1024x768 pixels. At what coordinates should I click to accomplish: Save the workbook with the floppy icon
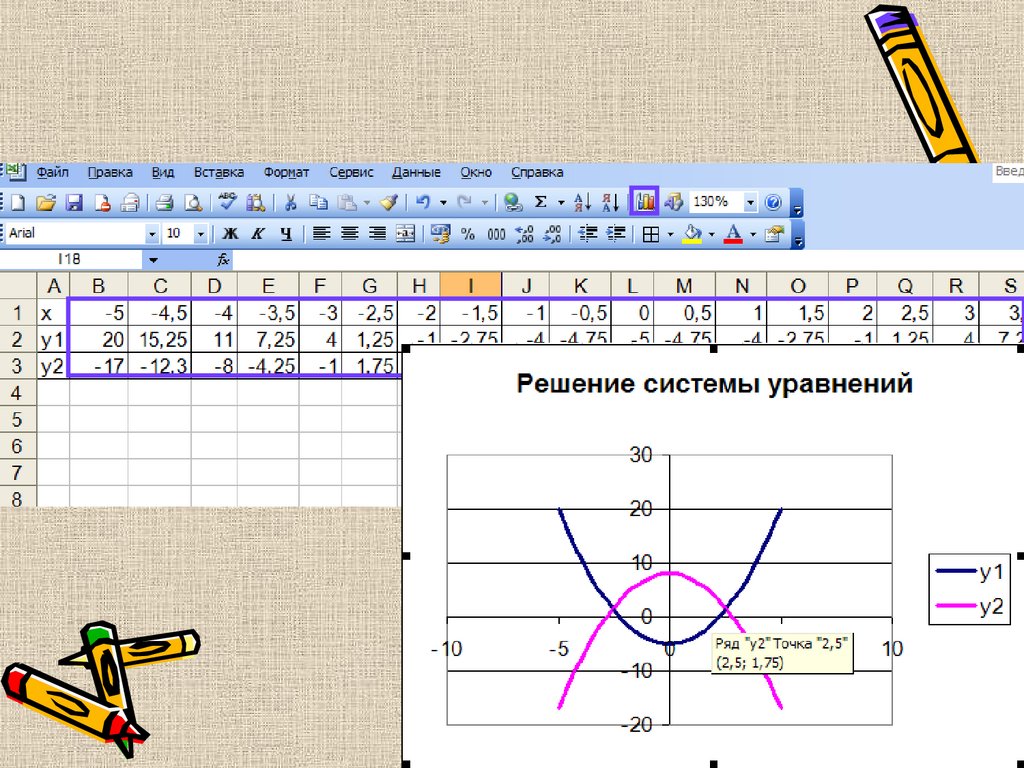click(74, 203)
